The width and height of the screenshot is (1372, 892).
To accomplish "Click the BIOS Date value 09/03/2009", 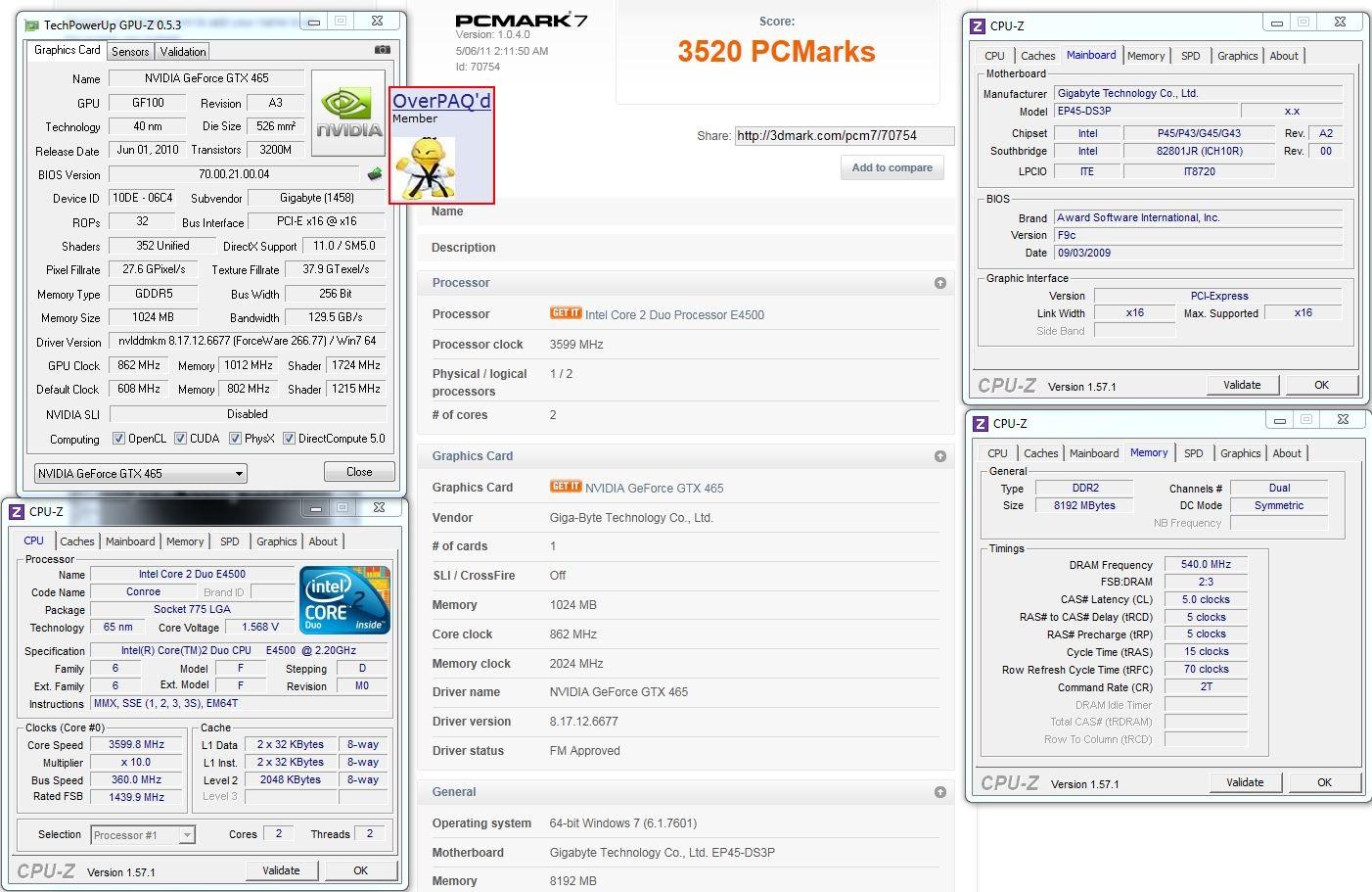I will pyautogui.click(x=1198, y=253).
